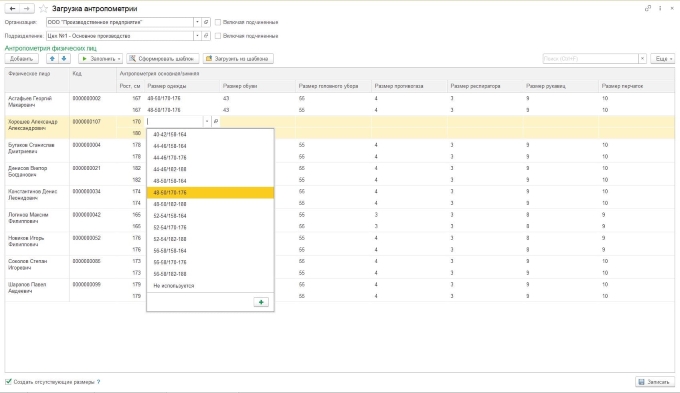Viewport: 680px width, 393px height.
Task: Select size 40-42/158-164 from list
Action: click(x=210, y=134)
